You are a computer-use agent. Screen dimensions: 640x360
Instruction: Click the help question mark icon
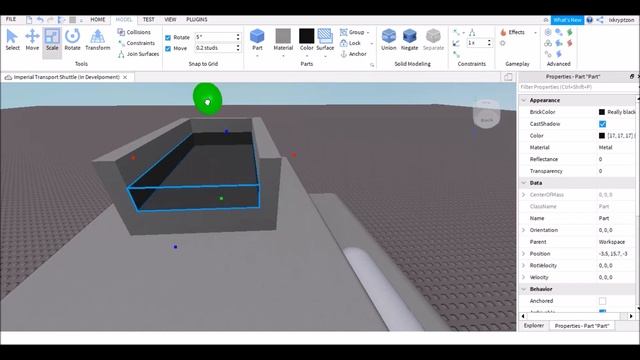point(589,20)
